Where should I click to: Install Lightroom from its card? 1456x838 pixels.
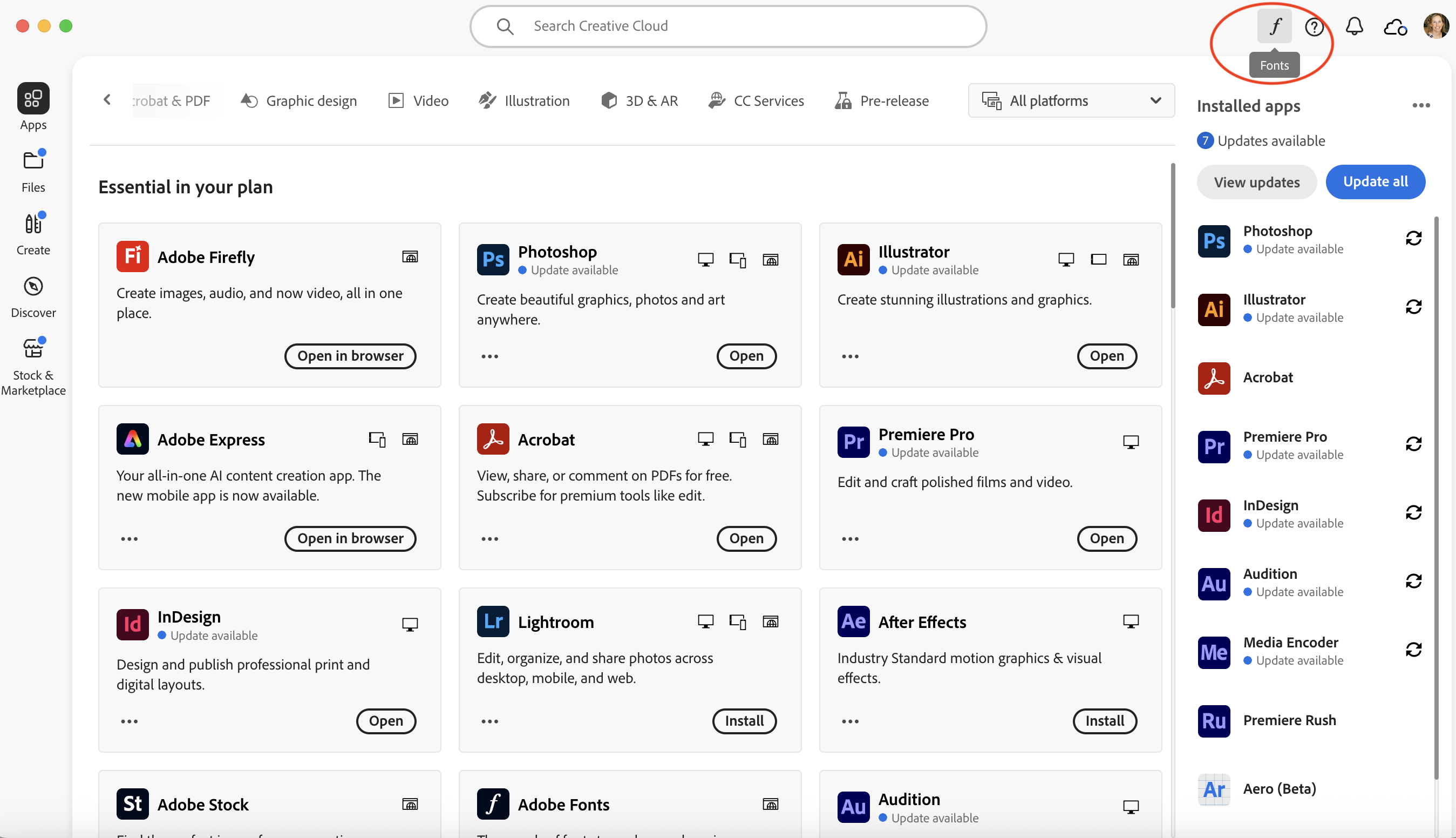coord(744,721)
